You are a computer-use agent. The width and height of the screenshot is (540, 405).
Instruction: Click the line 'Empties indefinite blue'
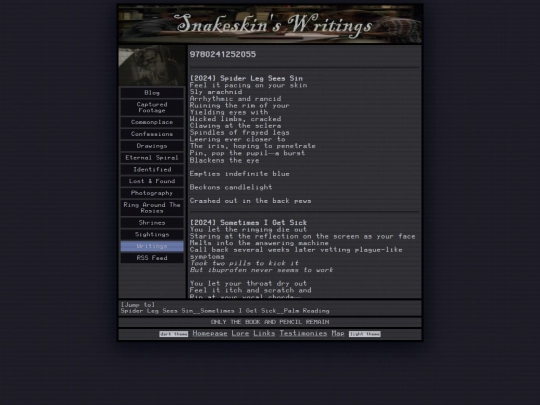(240, 174)
